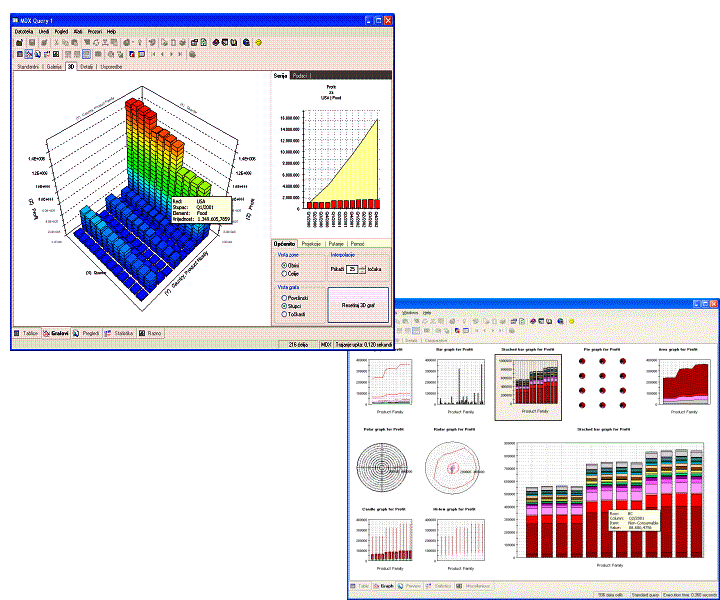Click the checkered grid icon in second toolbar row
Screen dimensions: 720x600
tap(56, 54)
